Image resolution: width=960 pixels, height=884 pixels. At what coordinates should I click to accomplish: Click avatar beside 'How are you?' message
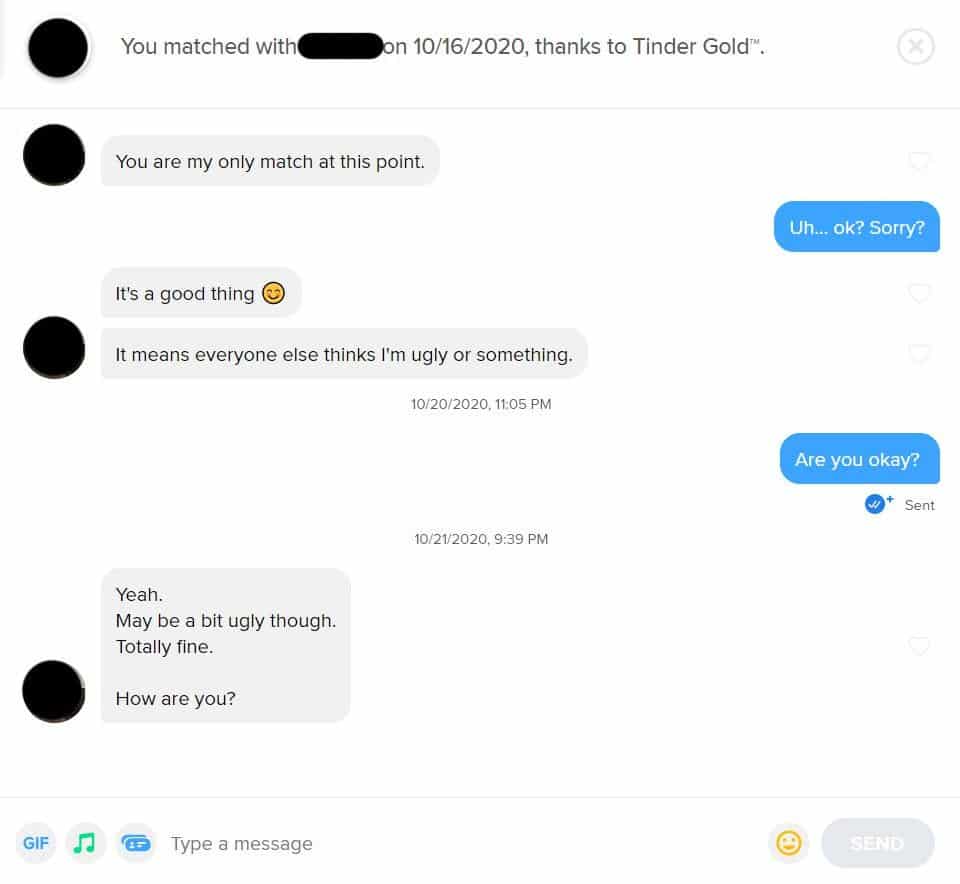pyautogui.click(x=54, y=692)
